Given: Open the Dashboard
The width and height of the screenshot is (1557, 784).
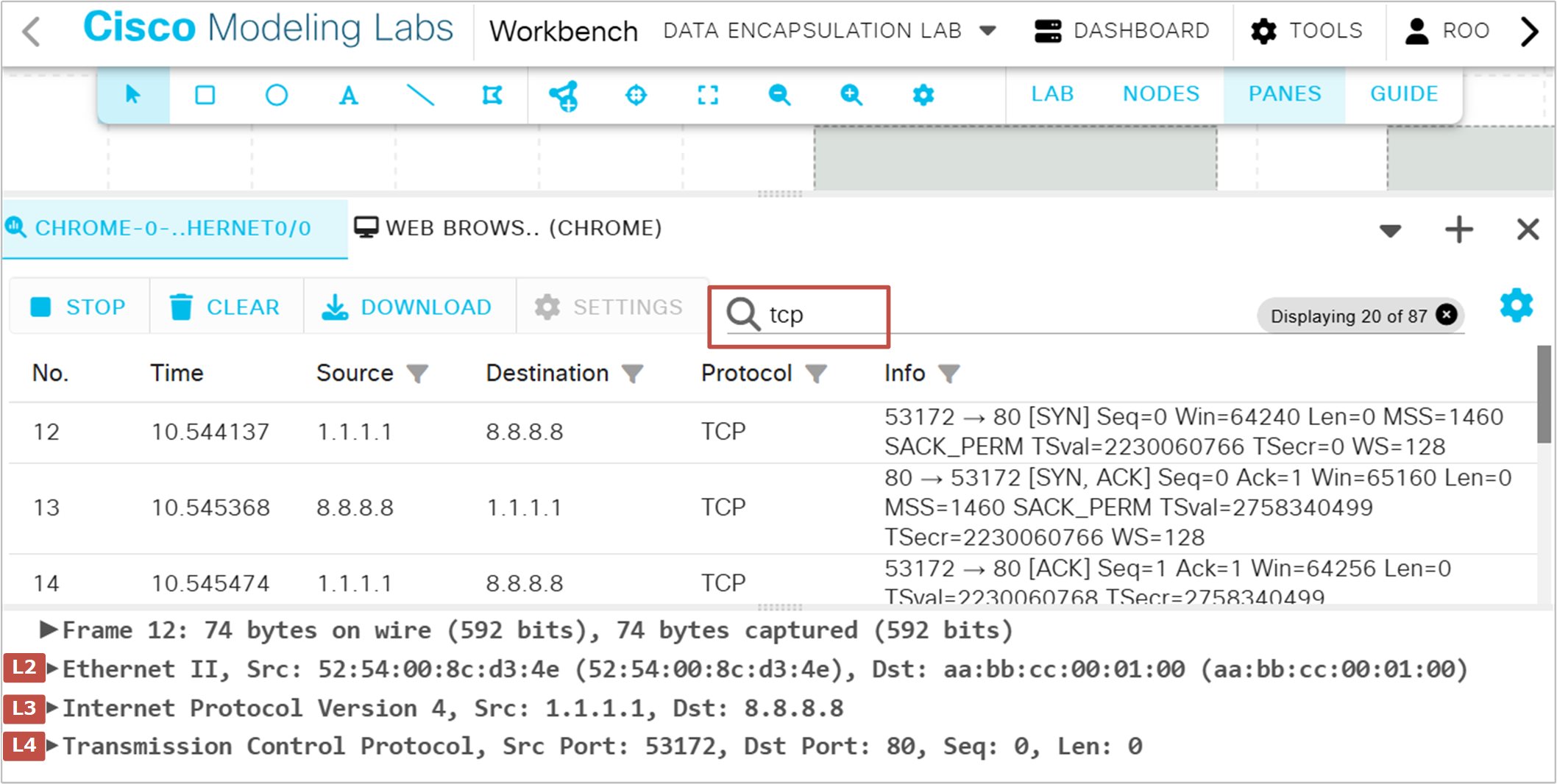Looking at the screenshot, I should [x=1121, y=31].
